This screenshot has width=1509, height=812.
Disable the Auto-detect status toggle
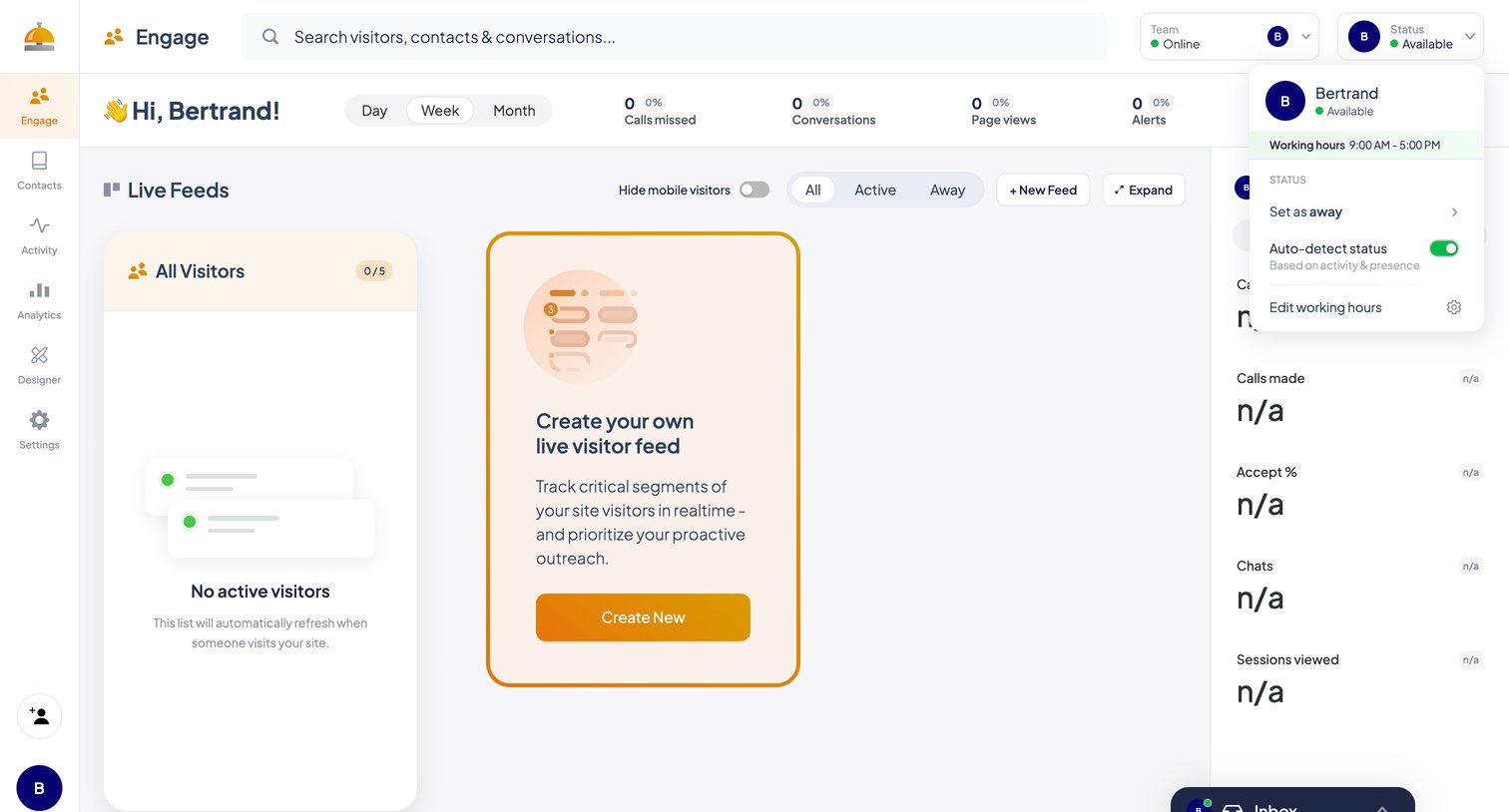click(1443, 248)
